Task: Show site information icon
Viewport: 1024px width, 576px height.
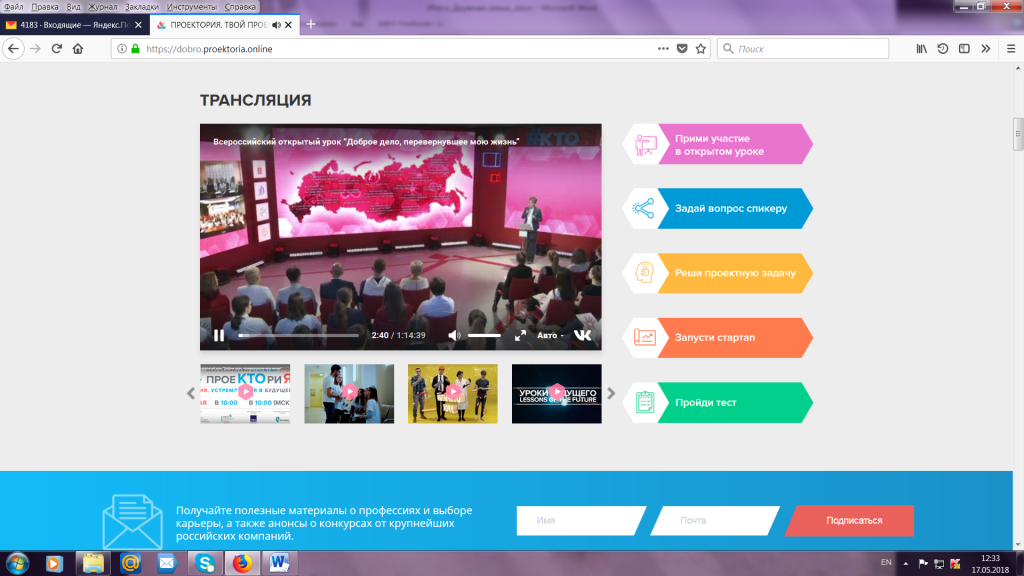Action: [x=121, y=49]
